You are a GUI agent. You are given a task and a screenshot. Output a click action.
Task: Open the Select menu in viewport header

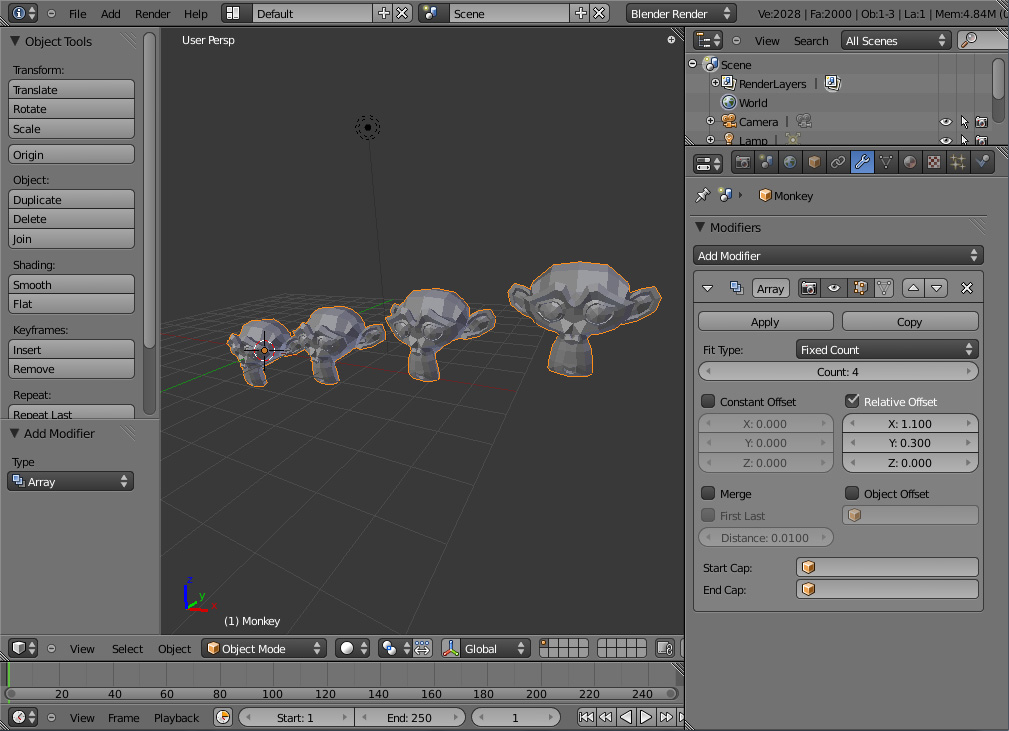[x=127, y=648]
